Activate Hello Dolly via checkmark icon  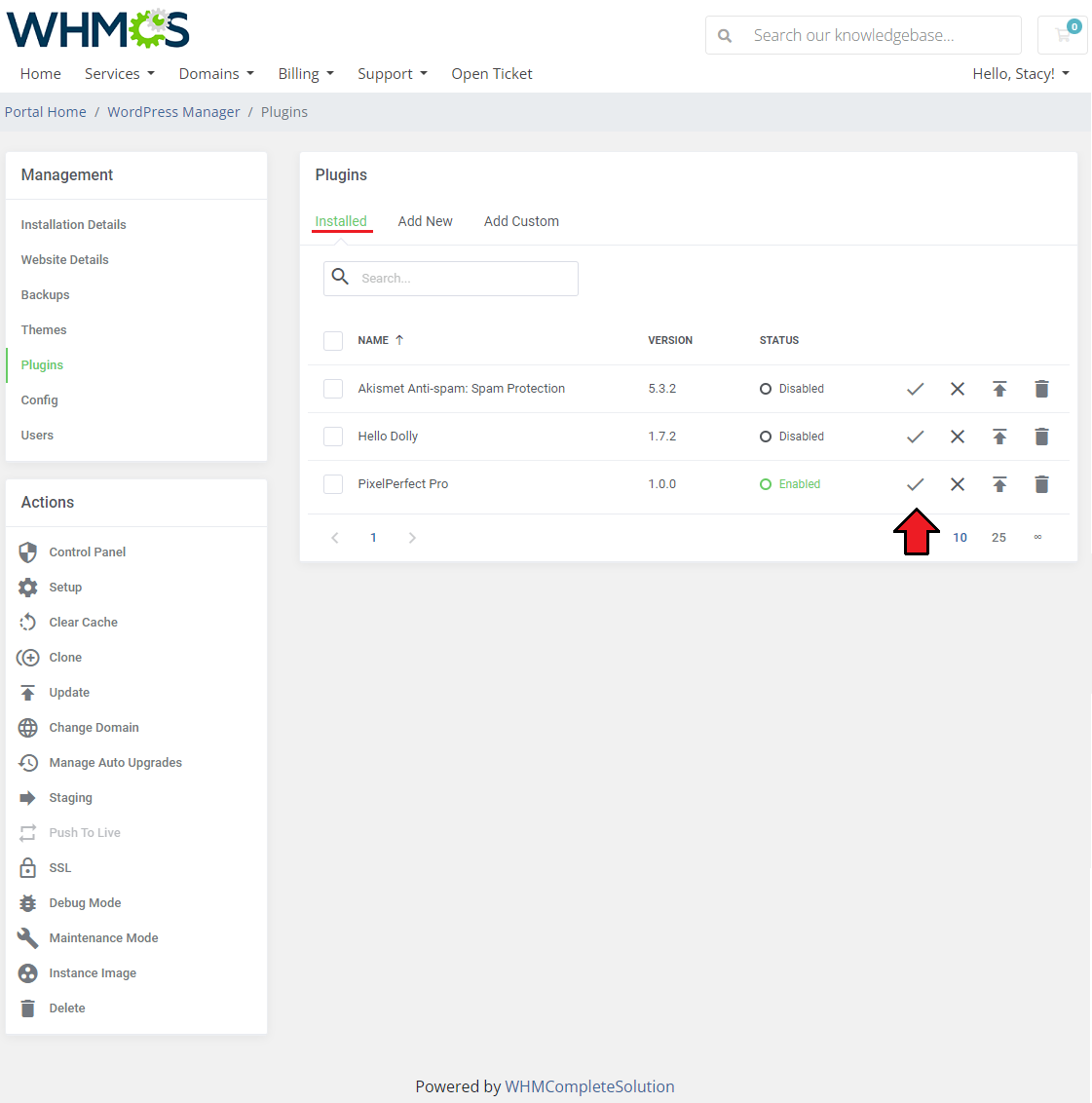click(x=915, y=437)
